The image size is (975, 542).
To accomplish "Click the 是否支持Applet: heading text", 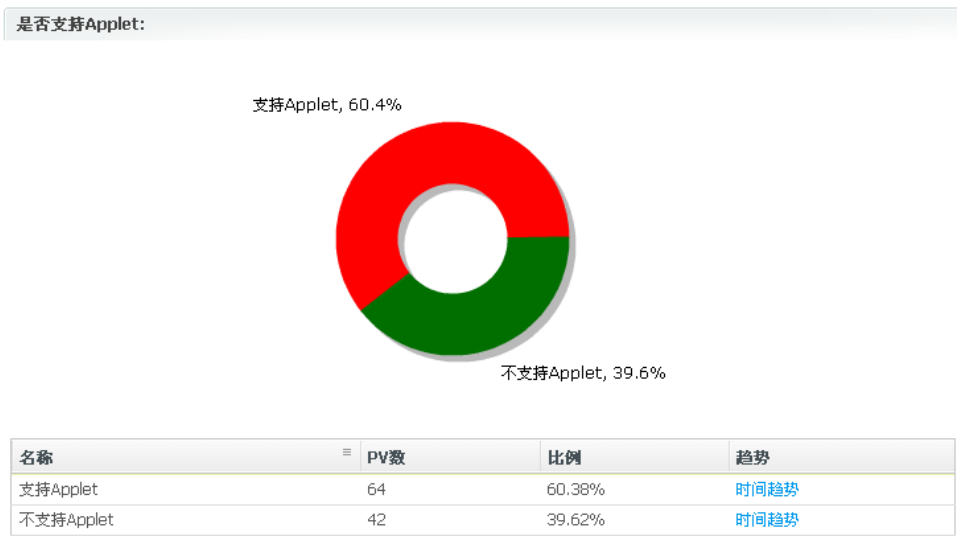I will point(80,24).
